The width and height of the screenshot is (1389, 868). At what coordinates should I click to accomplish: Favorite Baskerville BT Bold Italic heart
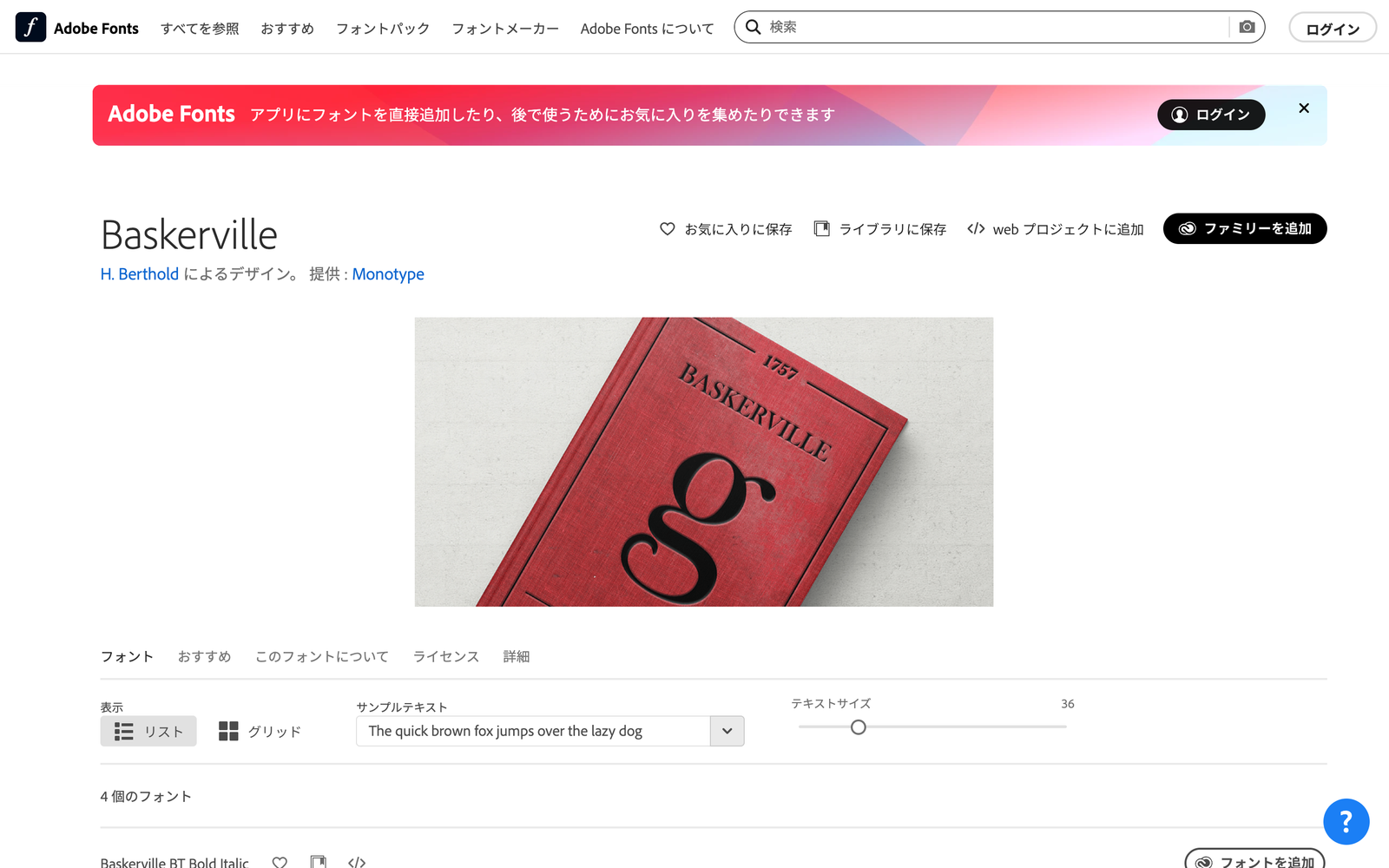pyautogui.click(x=280, y=862)
